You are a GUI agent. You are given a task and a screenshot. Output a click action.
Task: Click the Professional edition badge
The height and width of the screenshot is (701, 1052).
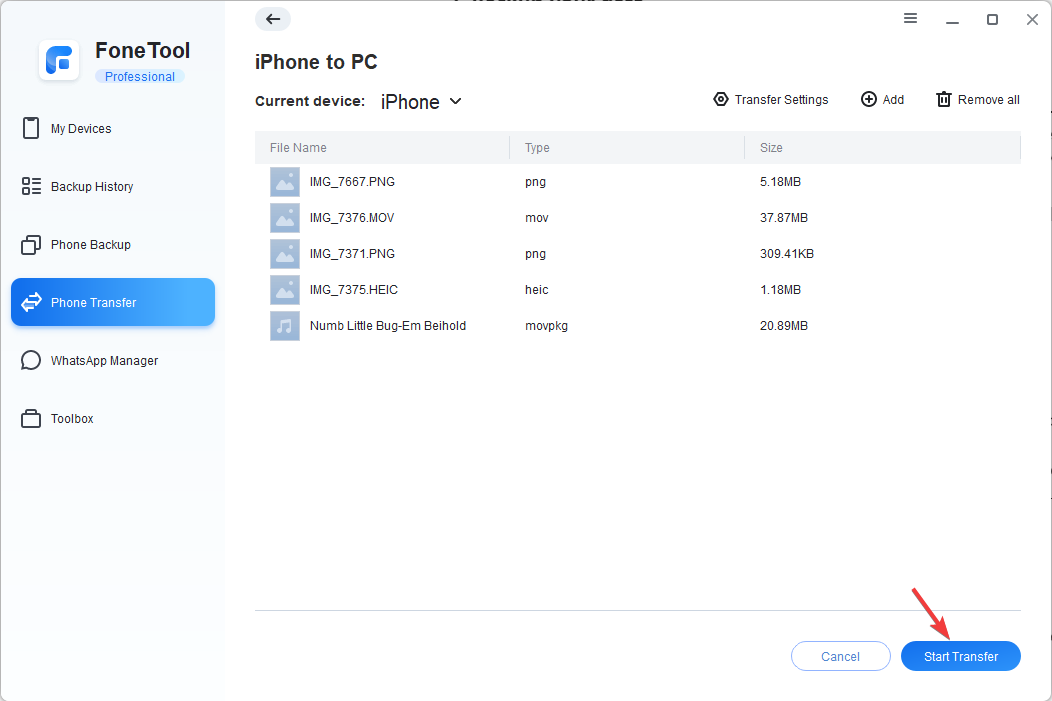point(140,76)
